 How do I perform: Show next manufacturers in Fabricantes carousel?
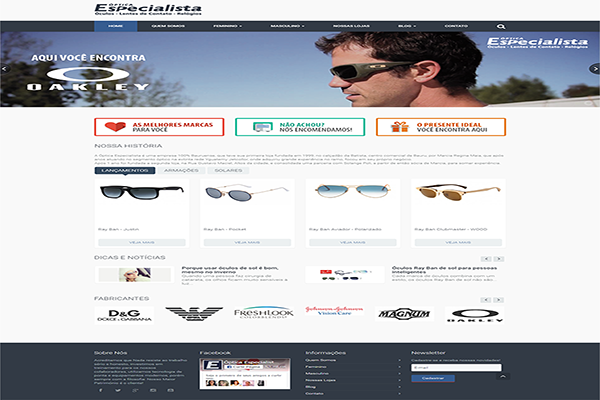(x=499, y=300)
